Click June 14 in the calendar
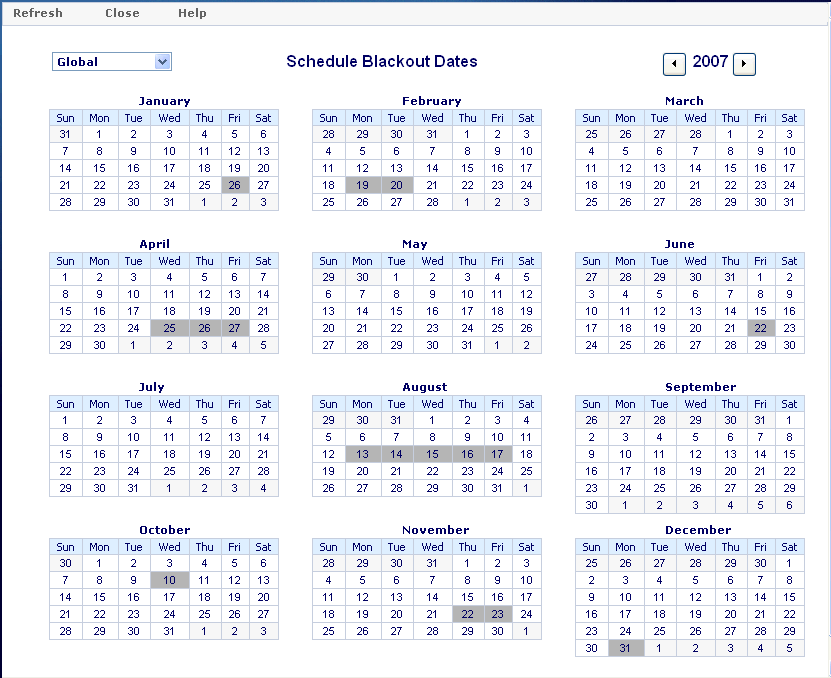 click(731, 311)
